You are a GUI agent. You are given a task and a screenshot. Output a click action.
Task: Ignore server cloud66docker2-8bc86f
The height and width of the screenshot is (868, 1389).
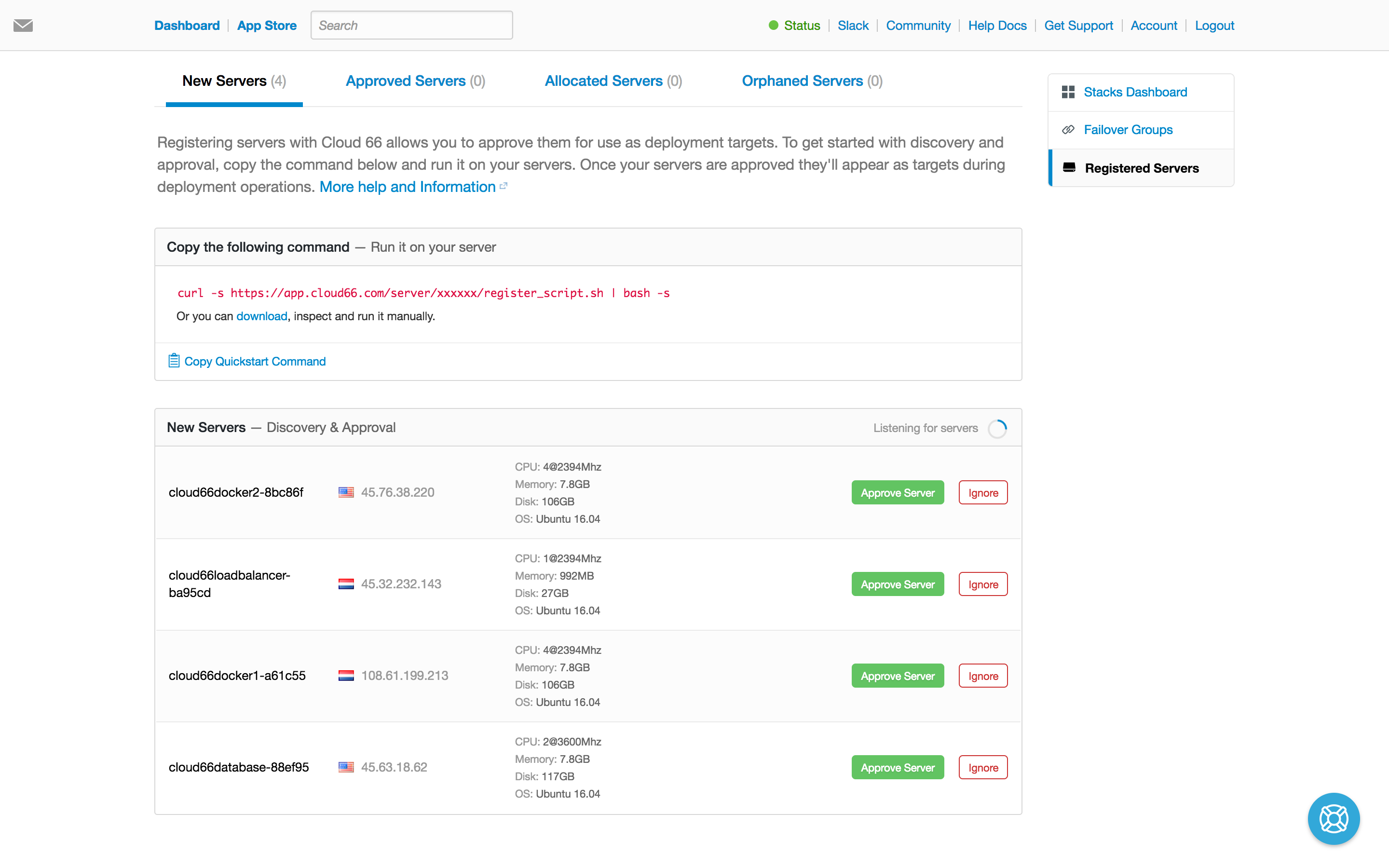(x=983, y=492)
